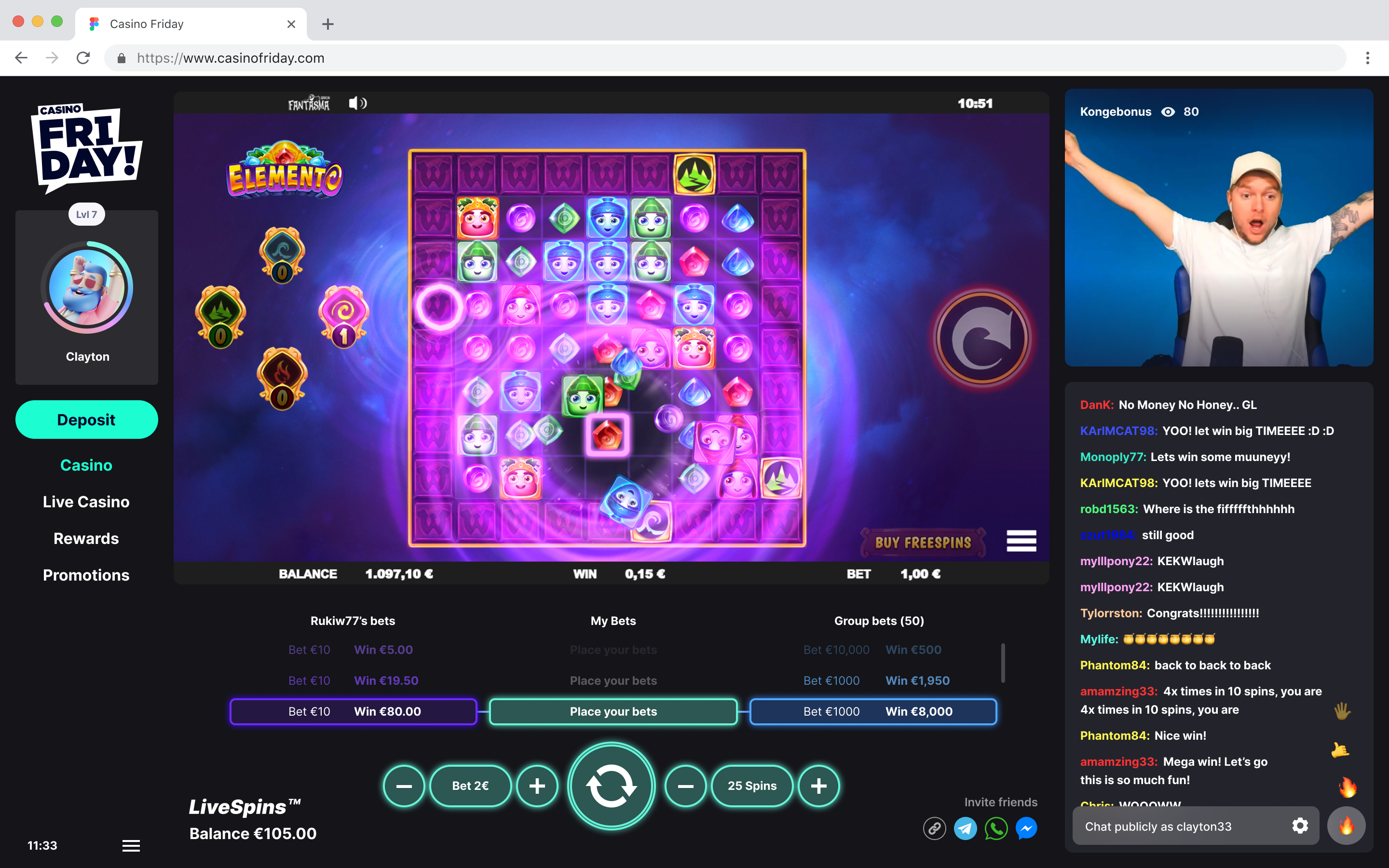This screenshot has width=1389, height=868.
Task: Share via Messenger icon
Action: pyautogui.click(x=1026, y=828)
